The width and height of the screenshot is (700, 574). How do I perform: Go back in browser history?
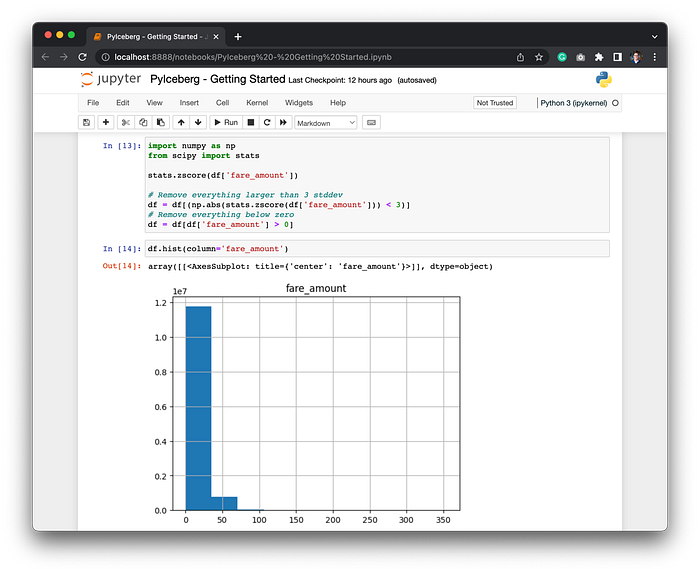[45, 57]
